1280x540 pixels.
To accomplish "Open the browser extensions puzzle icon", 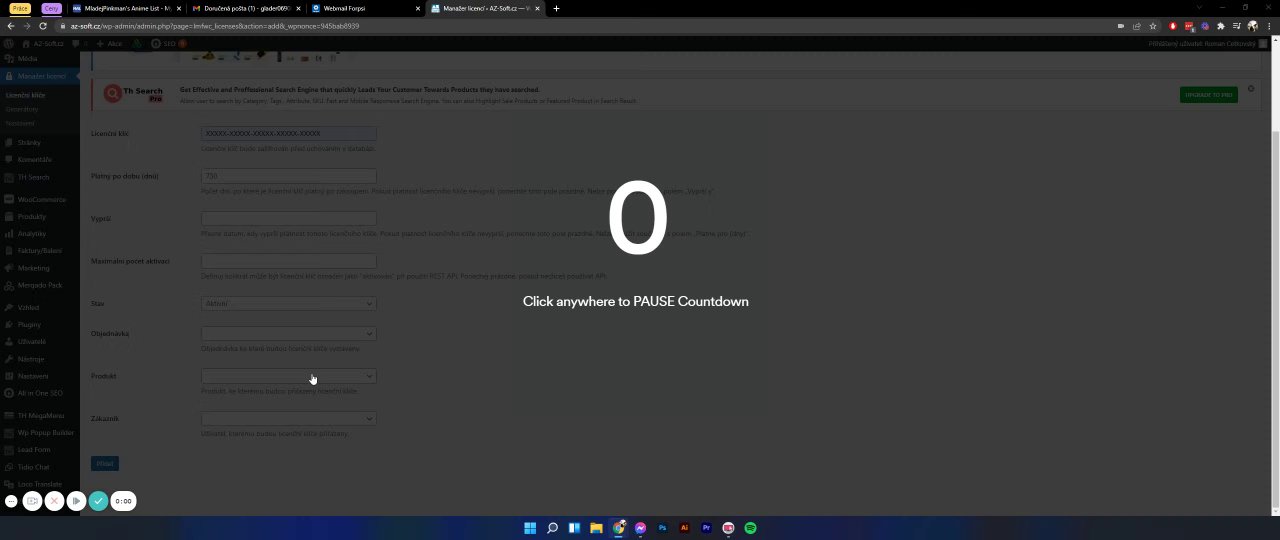I will (1220, 26).
